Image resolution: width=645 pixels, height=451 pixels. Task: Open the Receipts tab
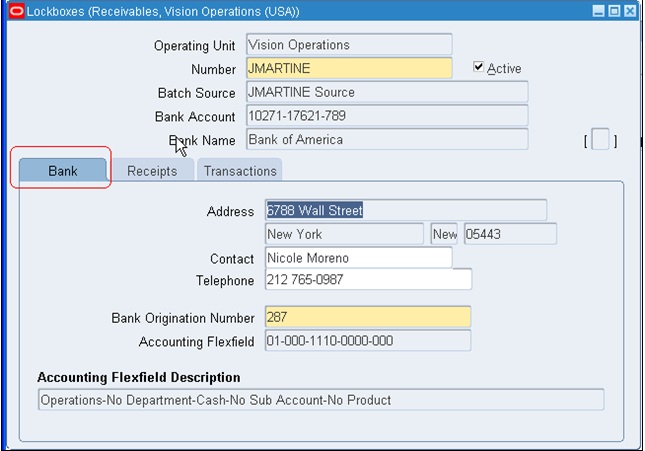152,170
